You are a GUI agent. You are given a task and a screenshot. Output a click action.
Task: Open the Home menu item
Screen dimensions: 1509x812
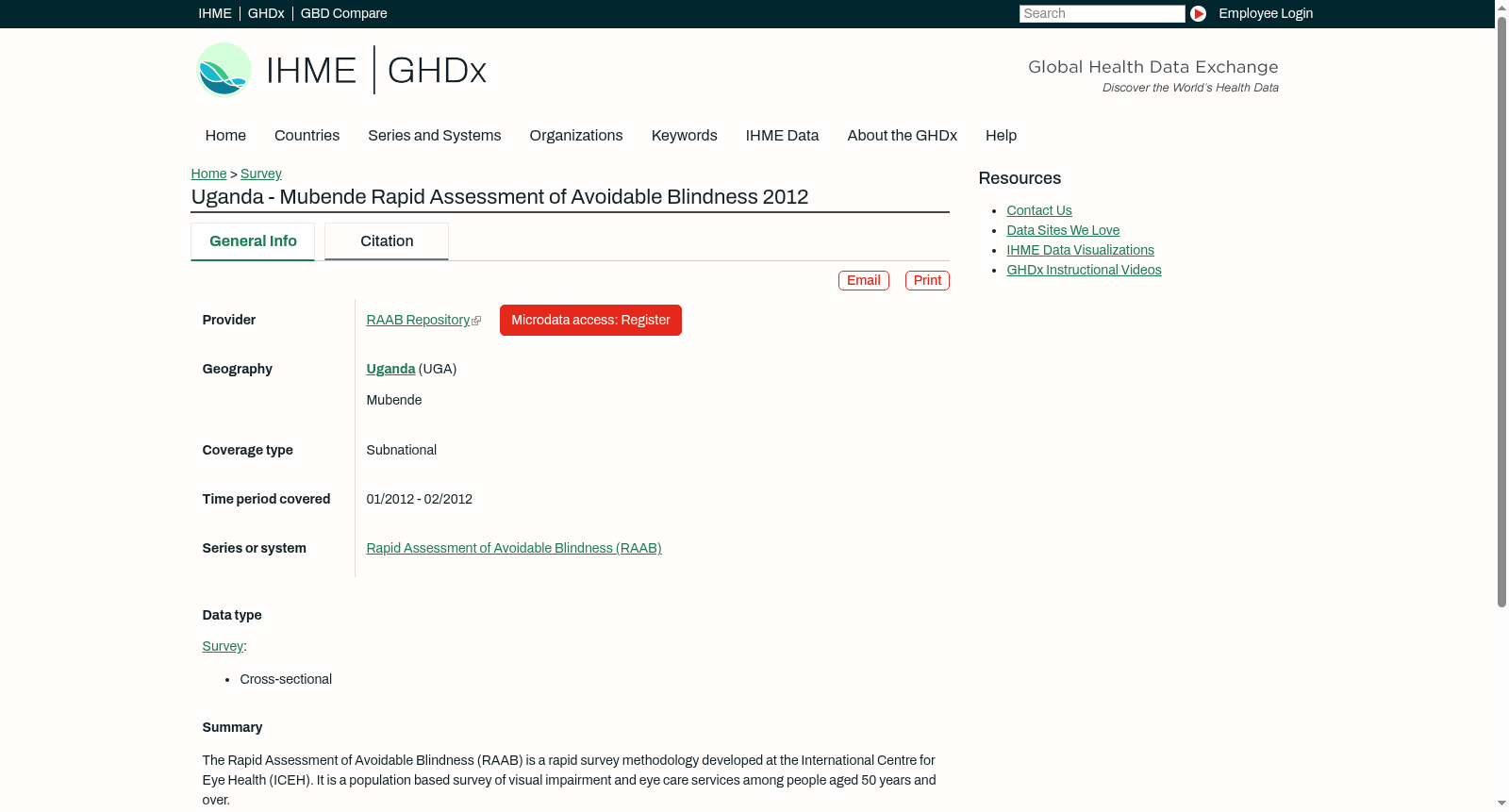pos(225,136)
